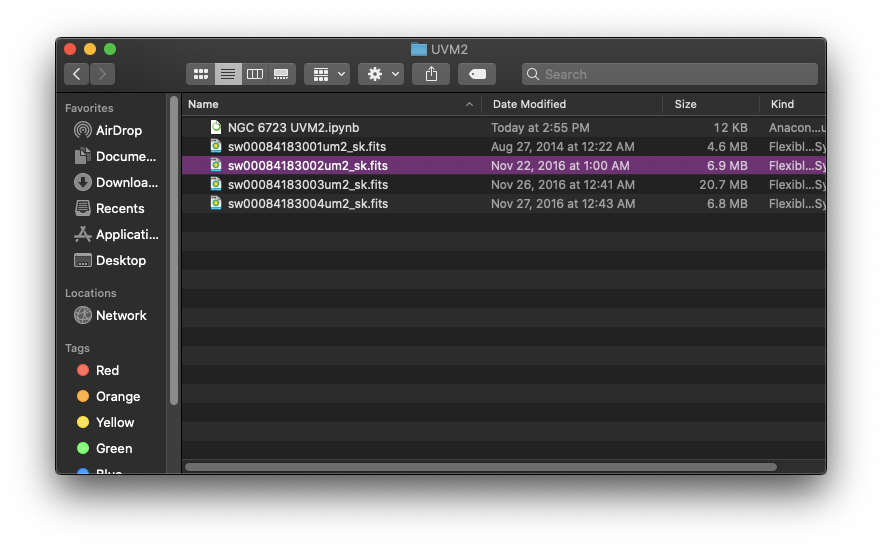Switch to icon view
Viewport: 882px width, 548px height.
click(x=201, y=74)
